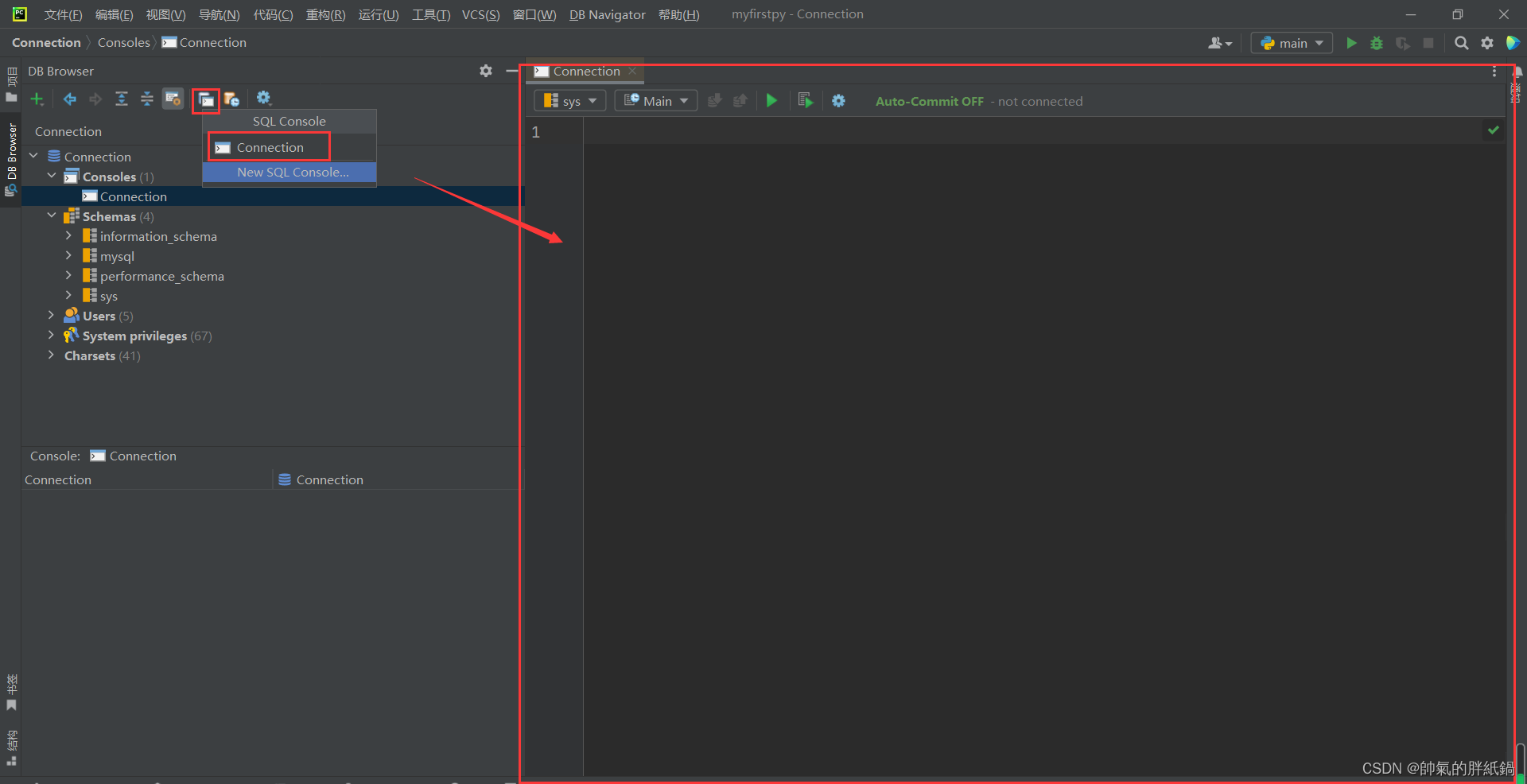Close the Connection editor tab
Viewport: 1527px width, 784px height.
(x=632, y=71)
